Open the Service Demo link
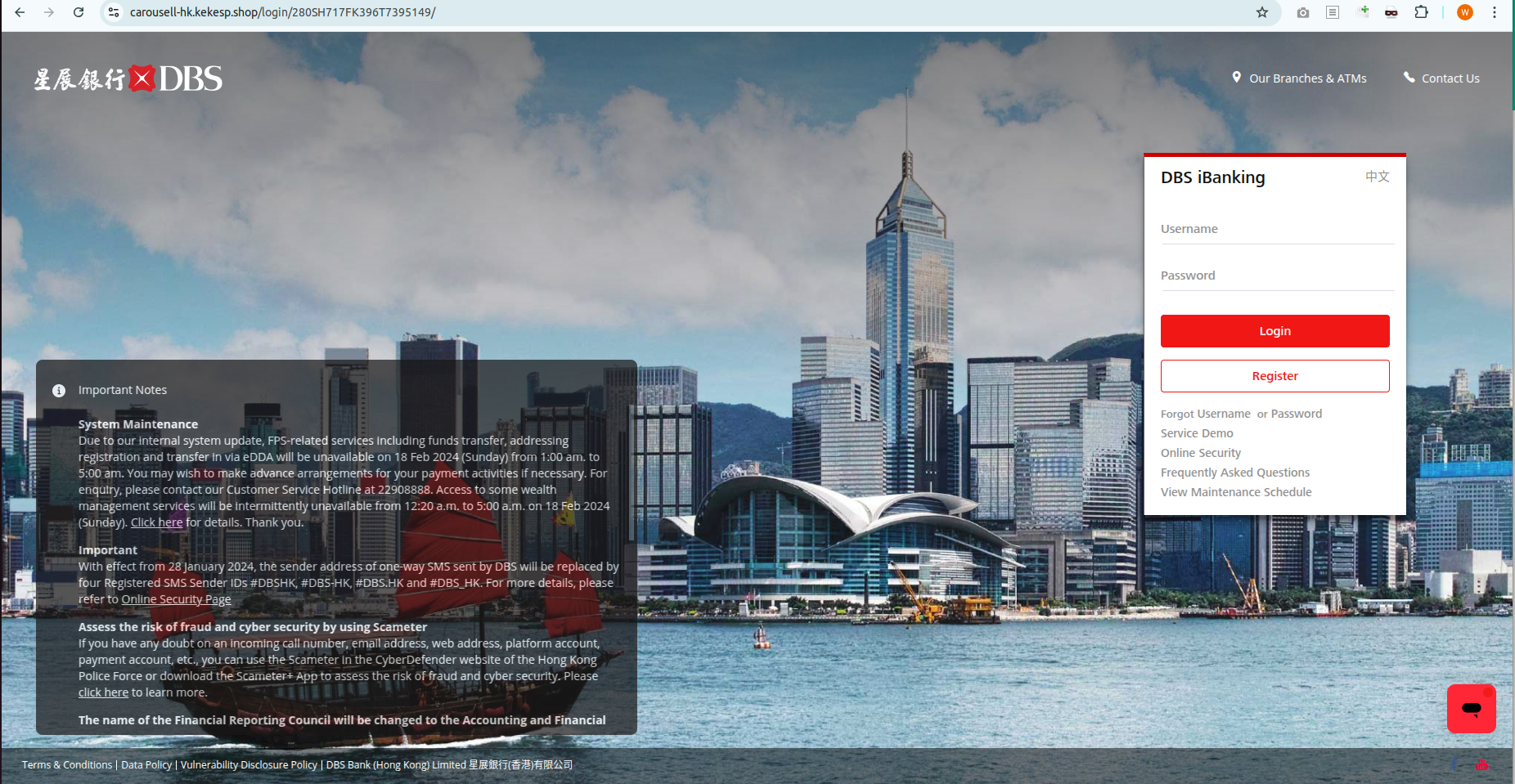Image resolution: width=1515 pixels, height=784 pixels. pos(1197,433)
